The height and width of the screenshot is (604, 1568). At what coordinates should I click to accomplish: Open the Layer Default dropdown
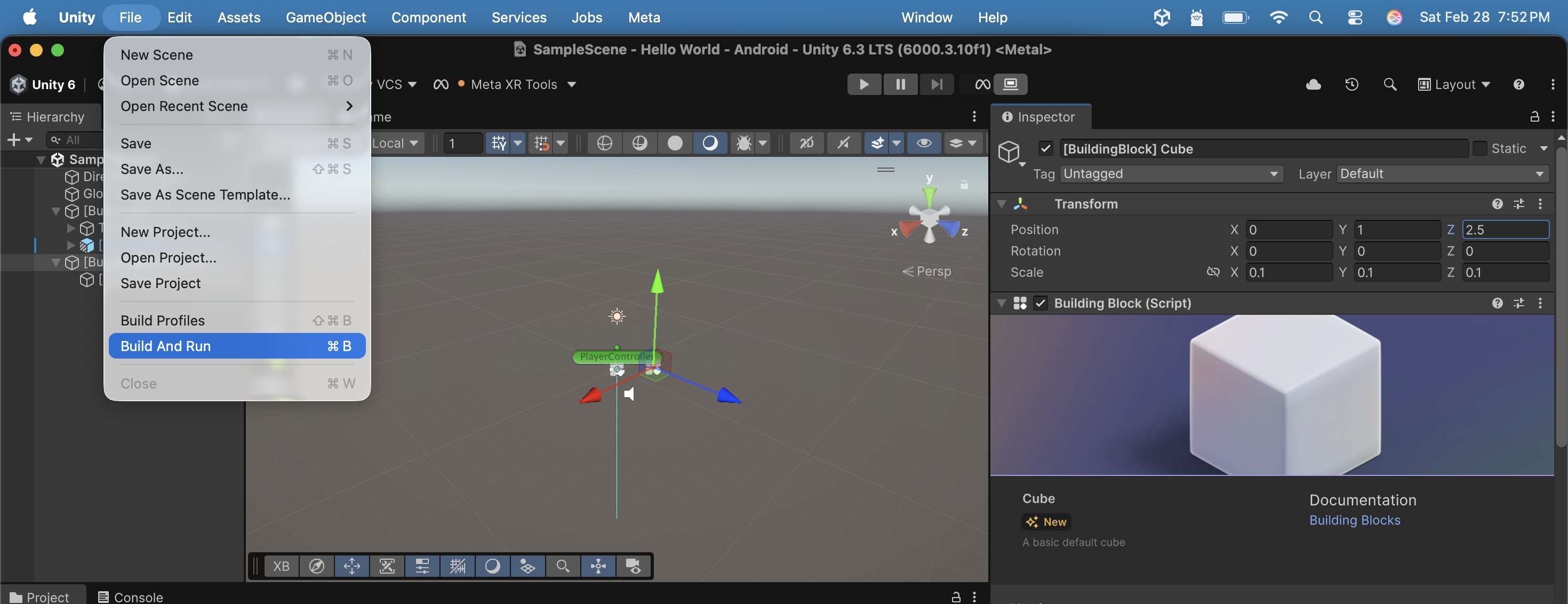click(x=1442, y=174)
